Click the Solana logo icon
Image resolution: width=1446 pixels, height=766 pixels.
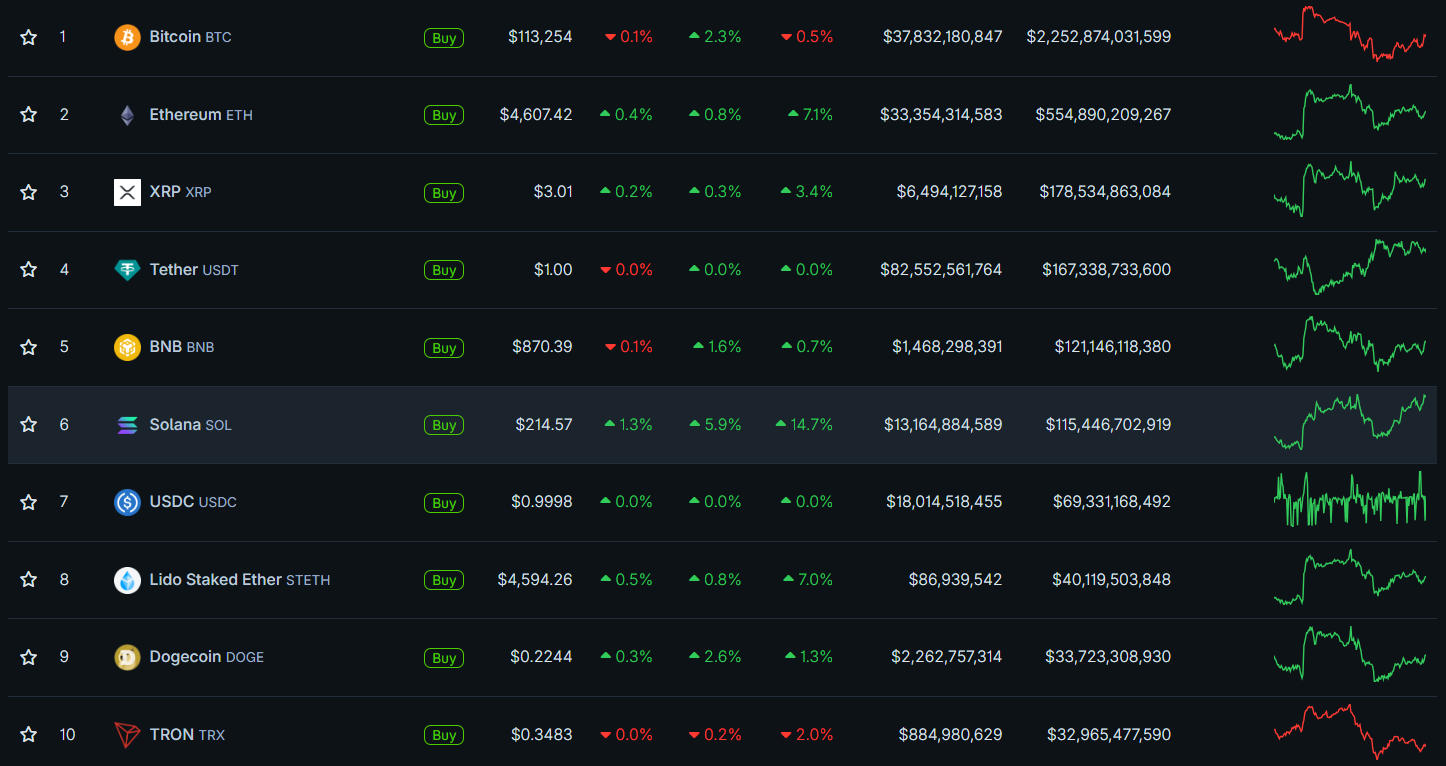pyautogui.click(x=127, y=425)
